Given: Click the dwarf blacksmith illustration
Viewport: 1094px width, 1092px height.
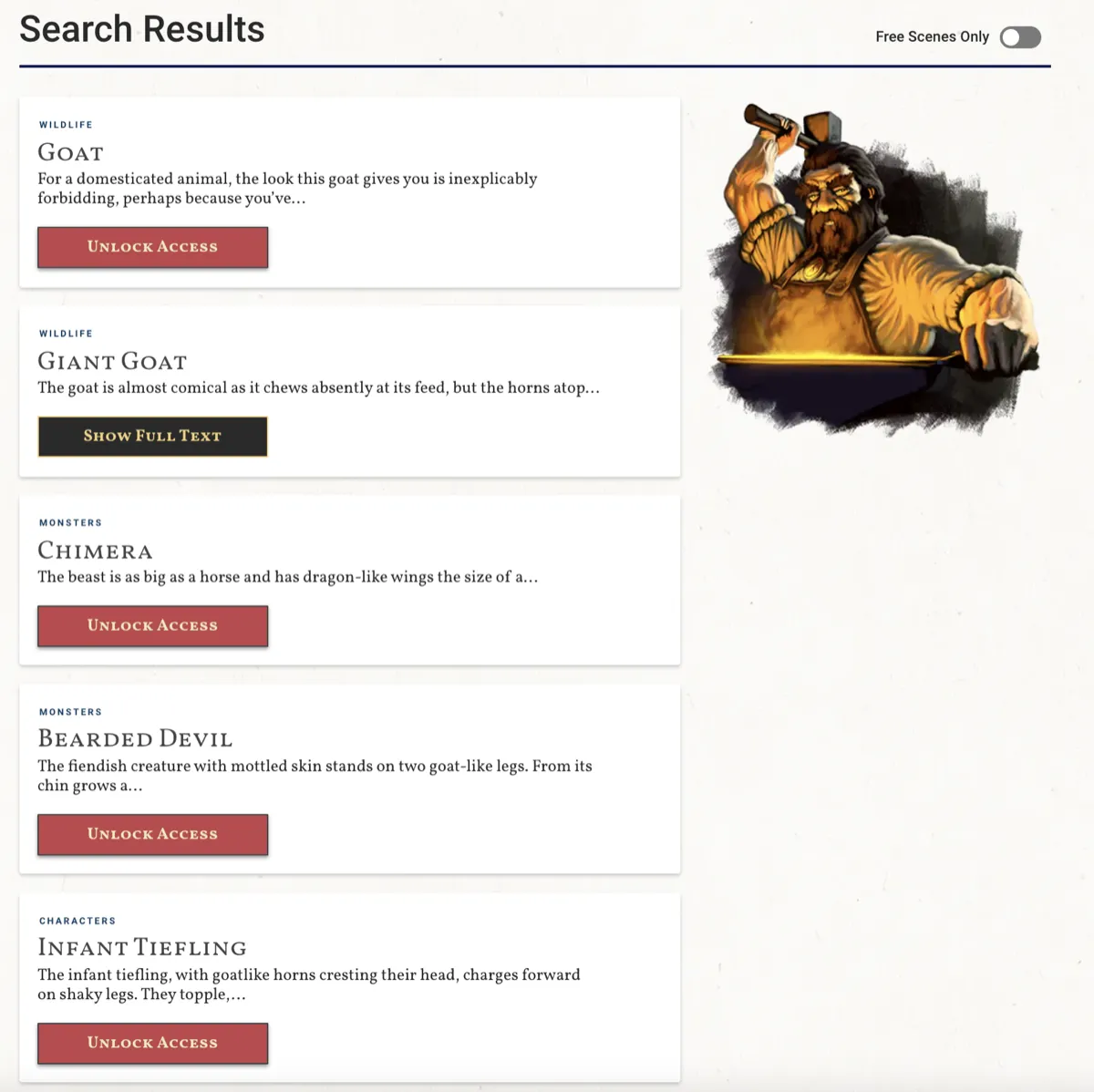Looking at the screenshot, I should point(873,269).
